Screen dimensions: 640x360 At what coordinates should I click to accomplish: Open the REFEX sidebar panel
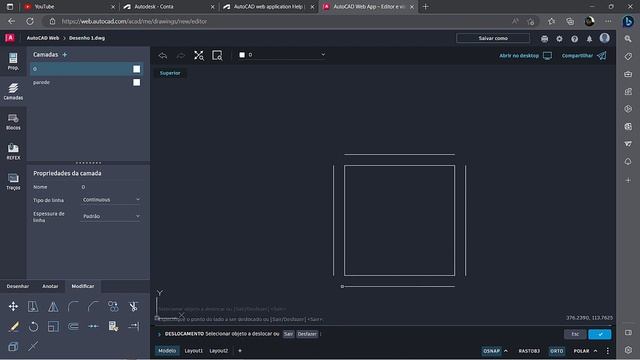pos(13,151)
